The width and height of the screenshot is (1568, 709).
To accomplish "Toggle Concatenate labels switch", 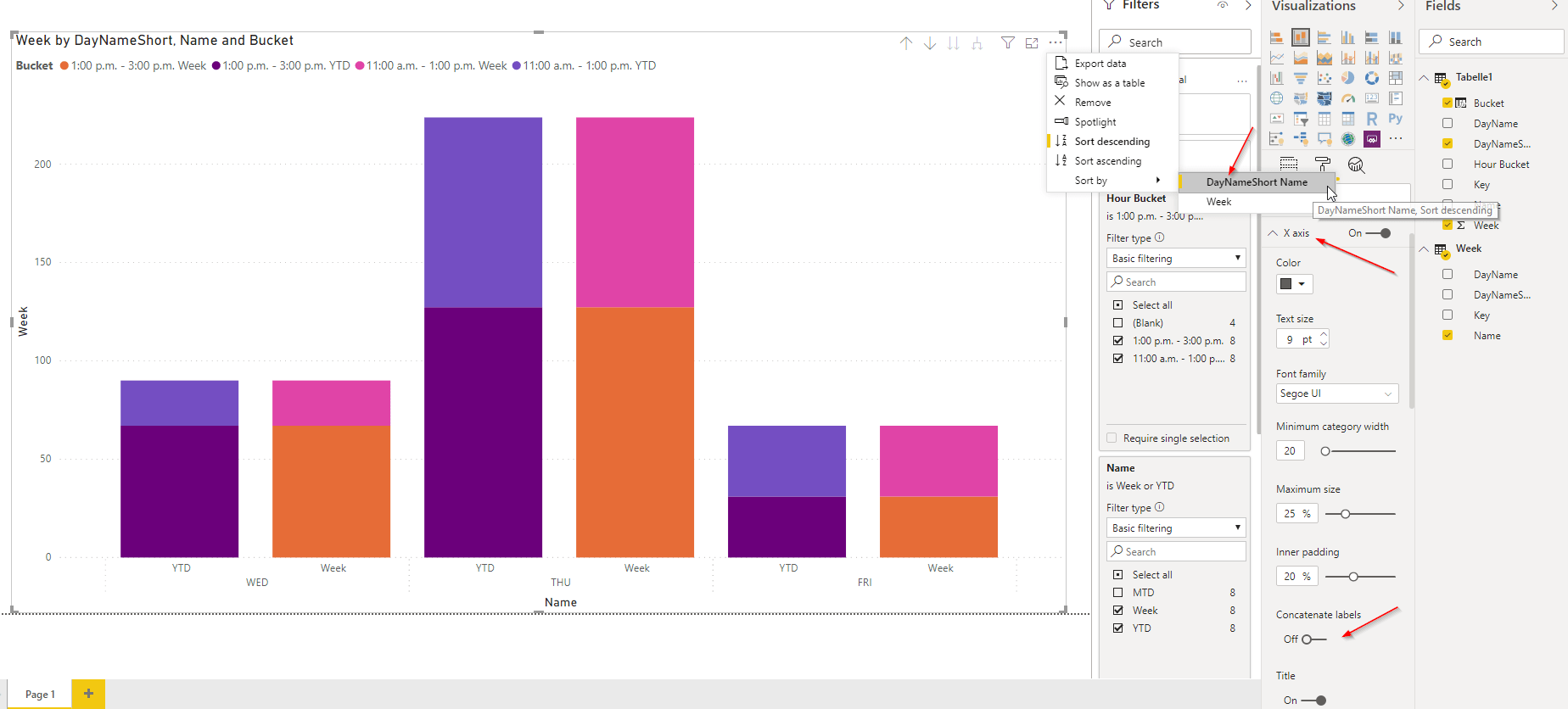I will (x=1313, y=639).
